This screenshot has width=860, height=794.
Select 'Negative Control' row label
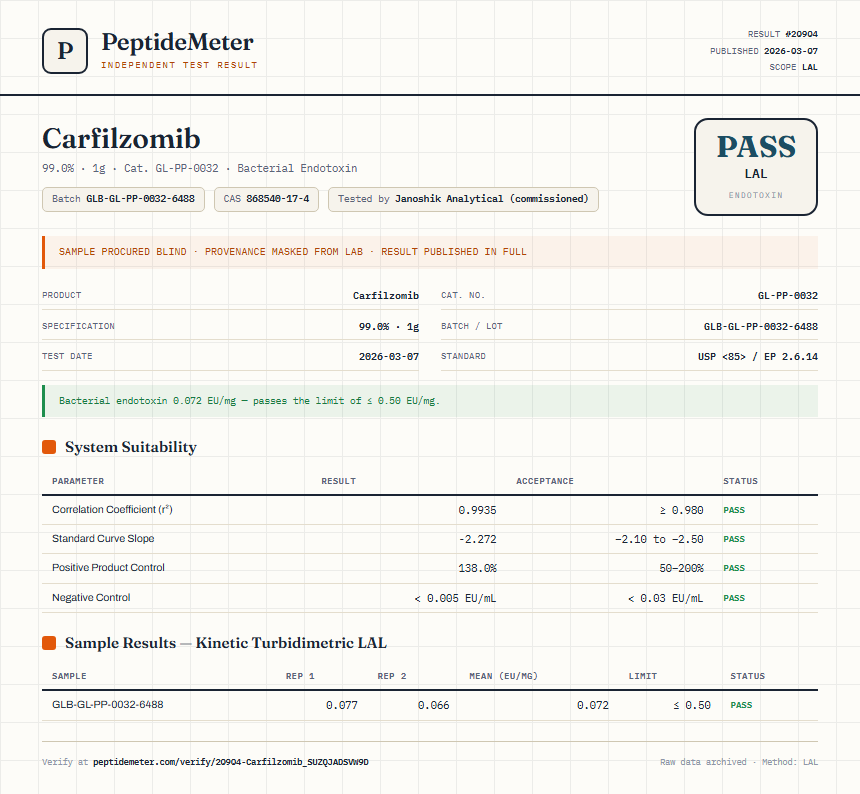91,597
